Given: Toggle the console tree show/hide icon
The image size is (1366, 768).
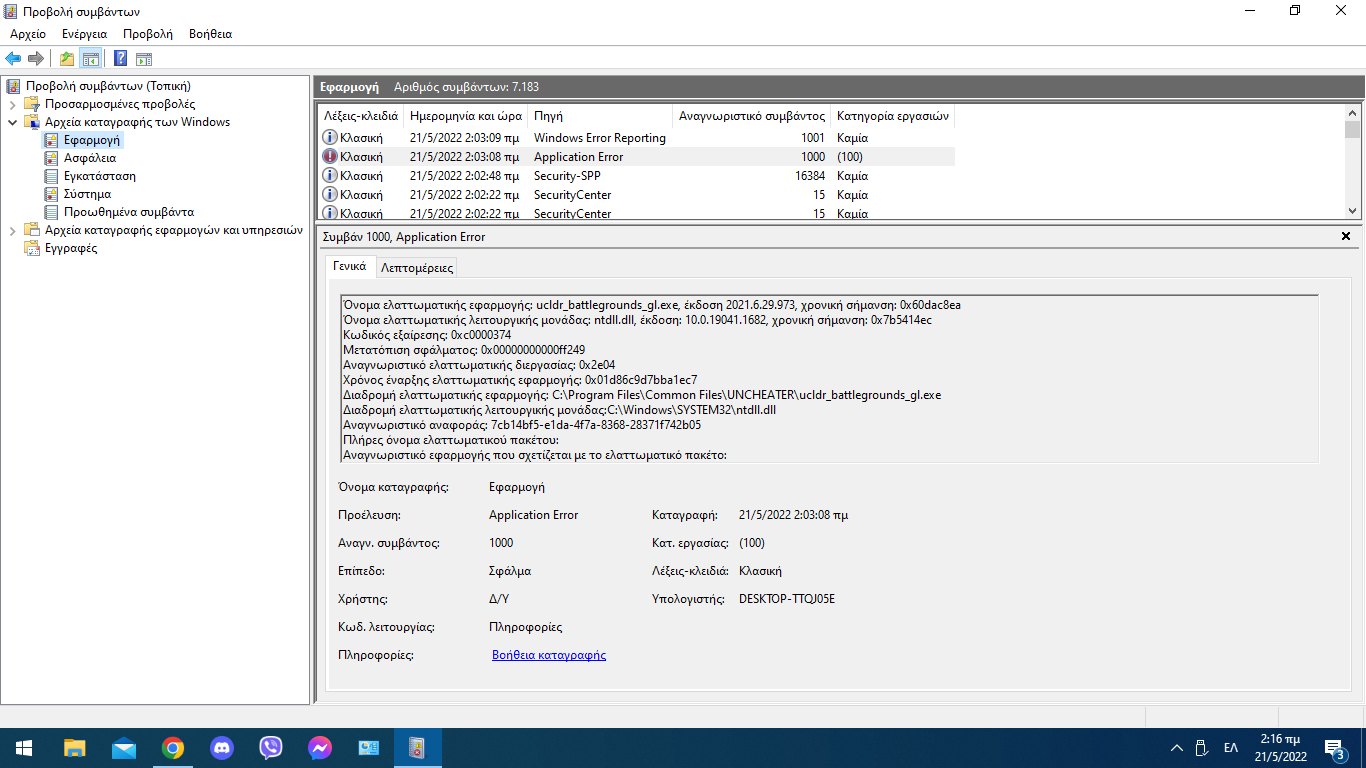Looking at the screenshot, I should click(90, 59).
